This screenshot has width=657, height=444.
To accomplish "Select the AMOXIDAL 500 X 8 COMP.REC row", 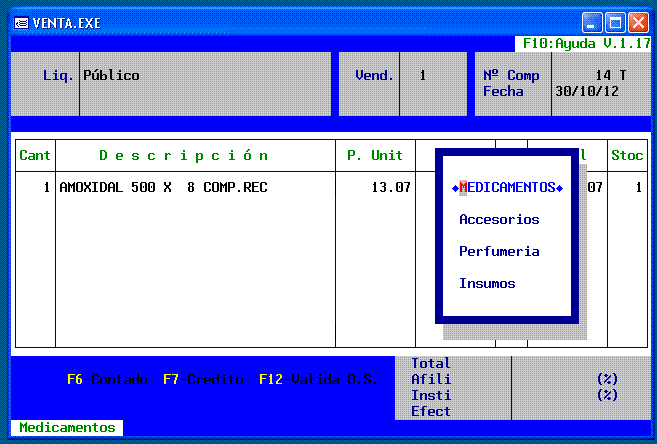I will pyautogui.click(x=163, y=187).
